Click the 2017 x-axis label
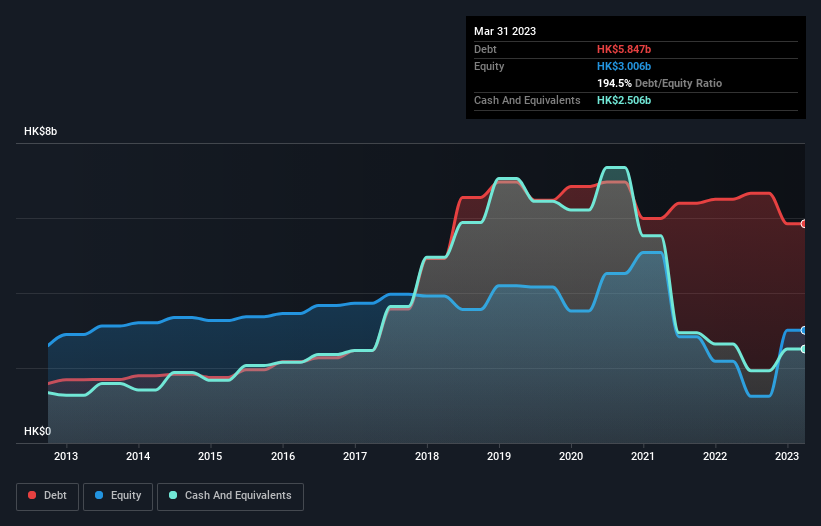Screen dimensions: 821x526 click(x=355, y=456)
